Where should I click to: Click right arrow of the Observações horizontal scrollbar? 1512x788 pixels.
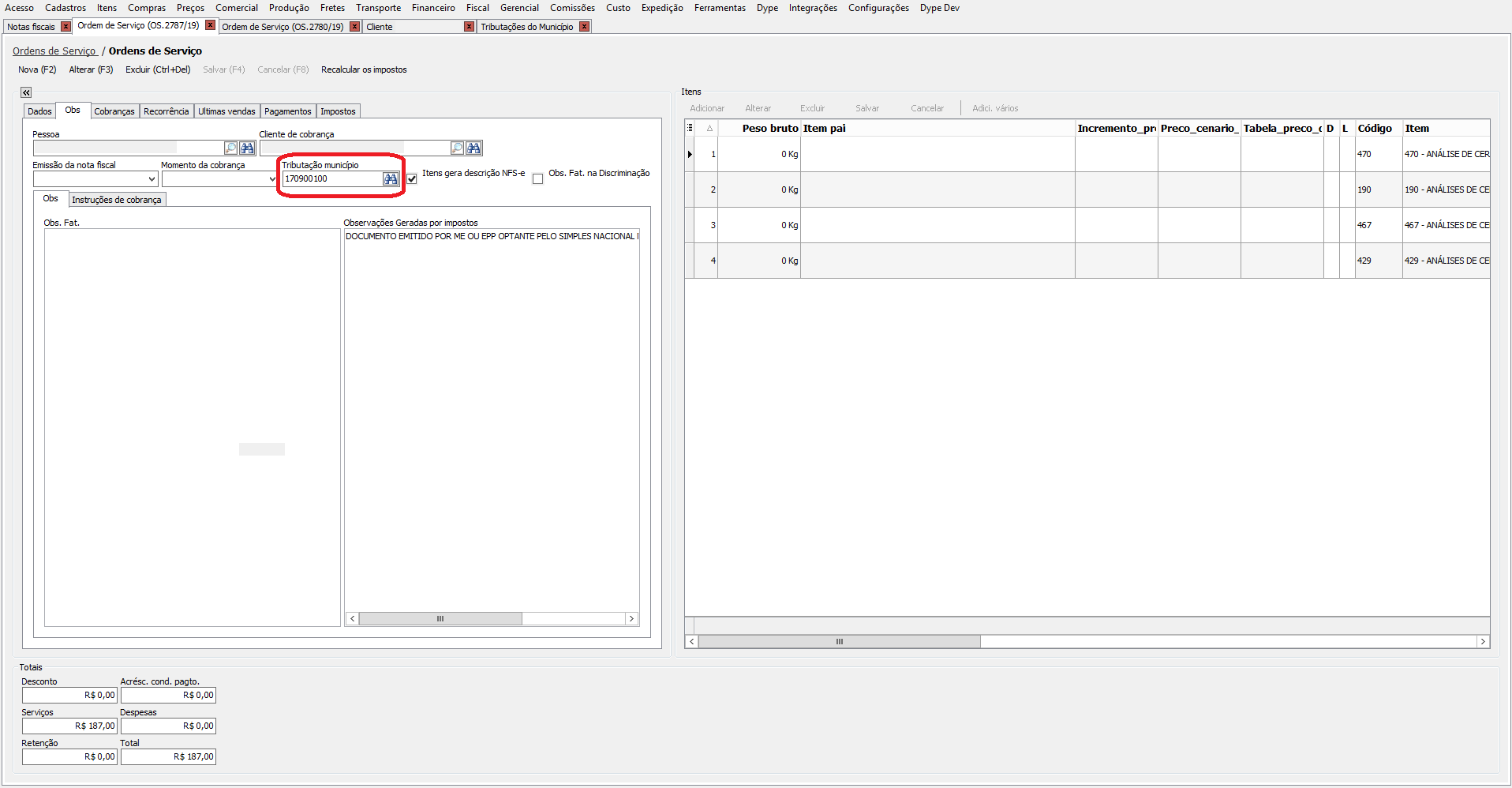pyautogui.click(x=631, y=619)
